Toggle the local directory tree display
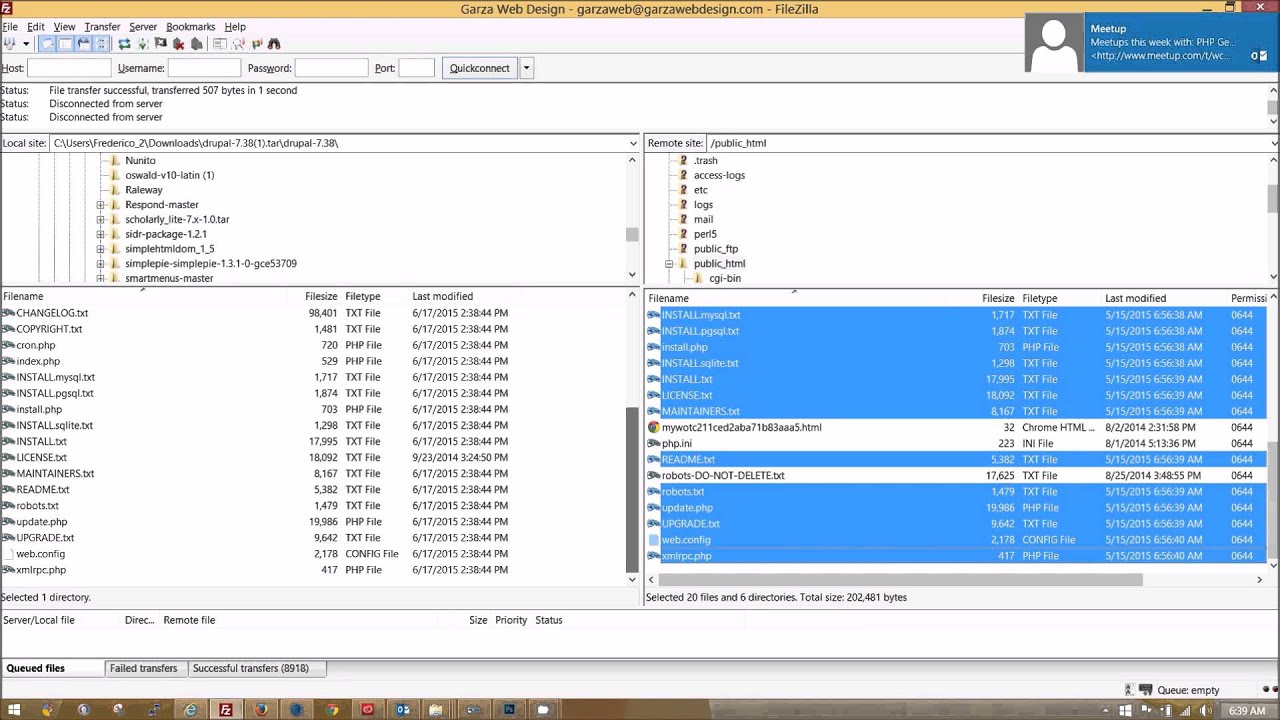 click(x=65, y=44)
